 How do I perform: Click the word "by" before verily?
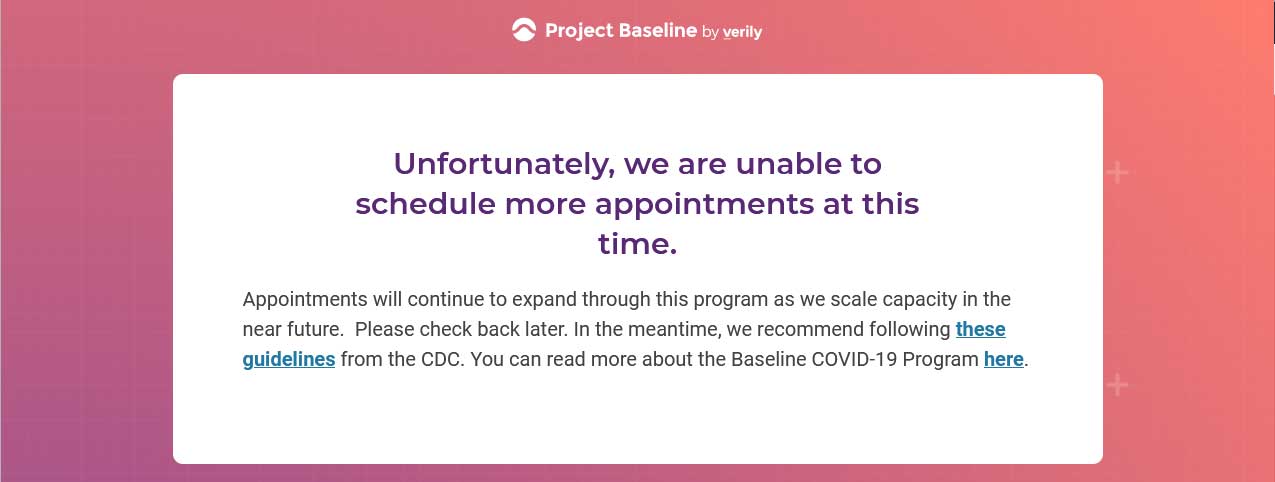coord(710,33)
